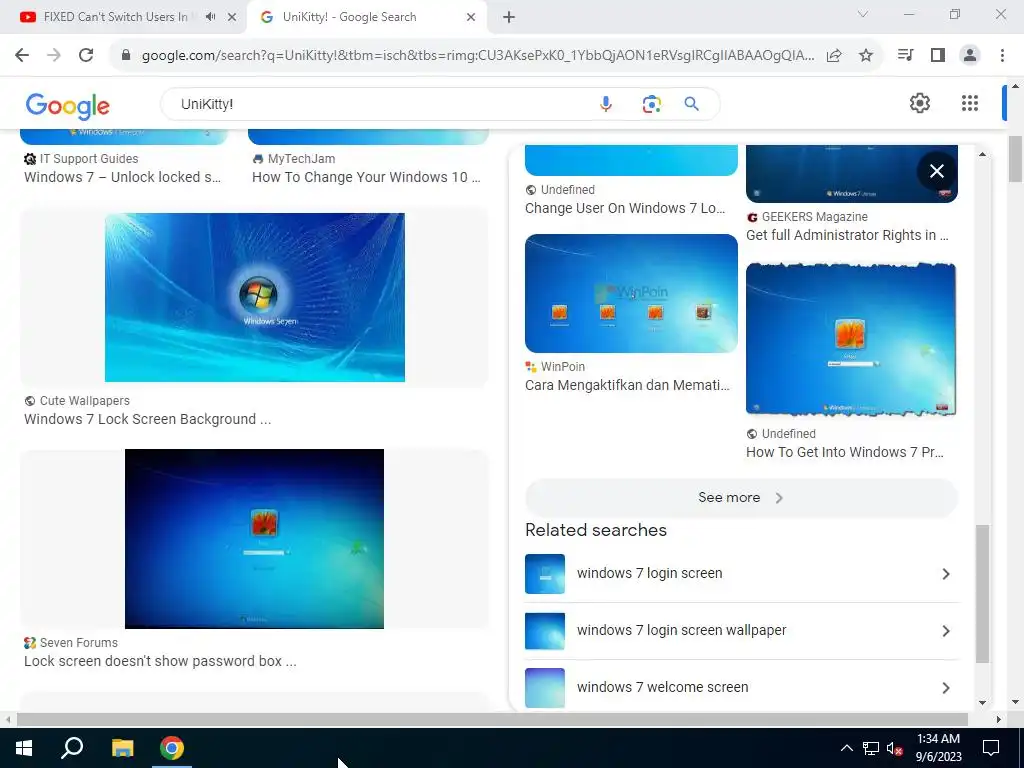1024x768 pixels.
Task: Click the Cute Wallpapers source label
Action: point(84,401)
